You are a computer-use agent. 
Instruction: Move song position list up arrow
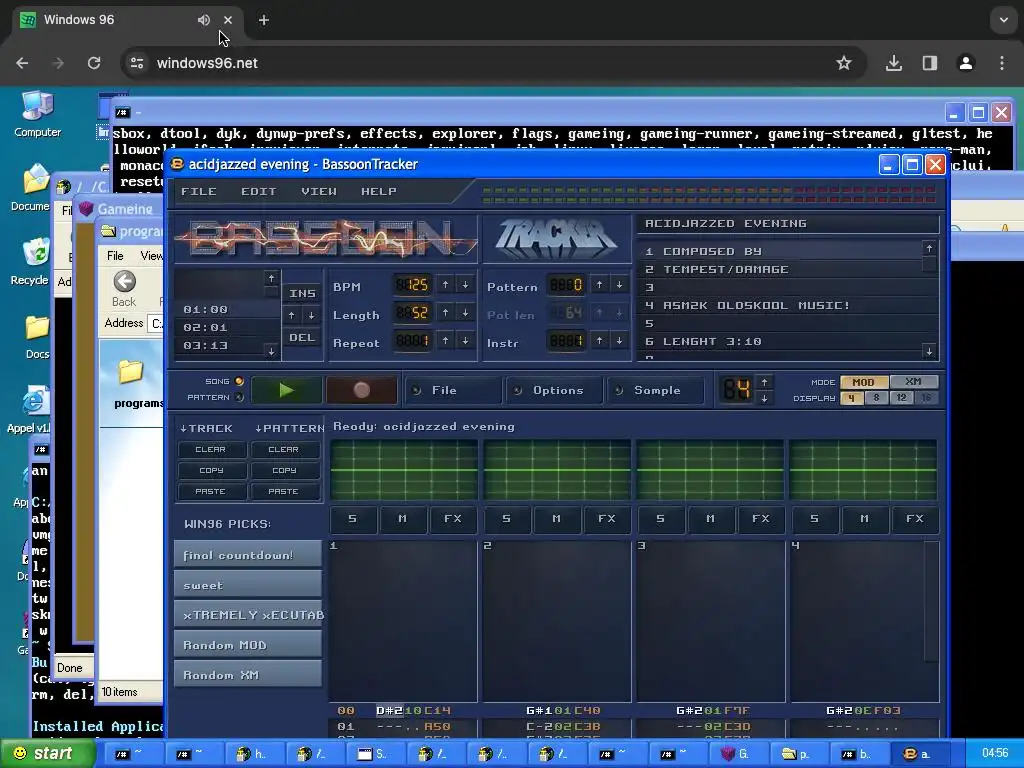coord(271,279)
